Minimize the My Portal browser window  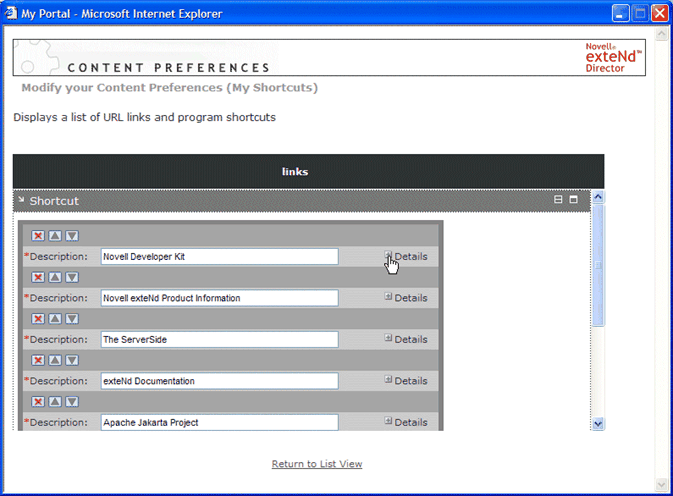pos(620,13)
